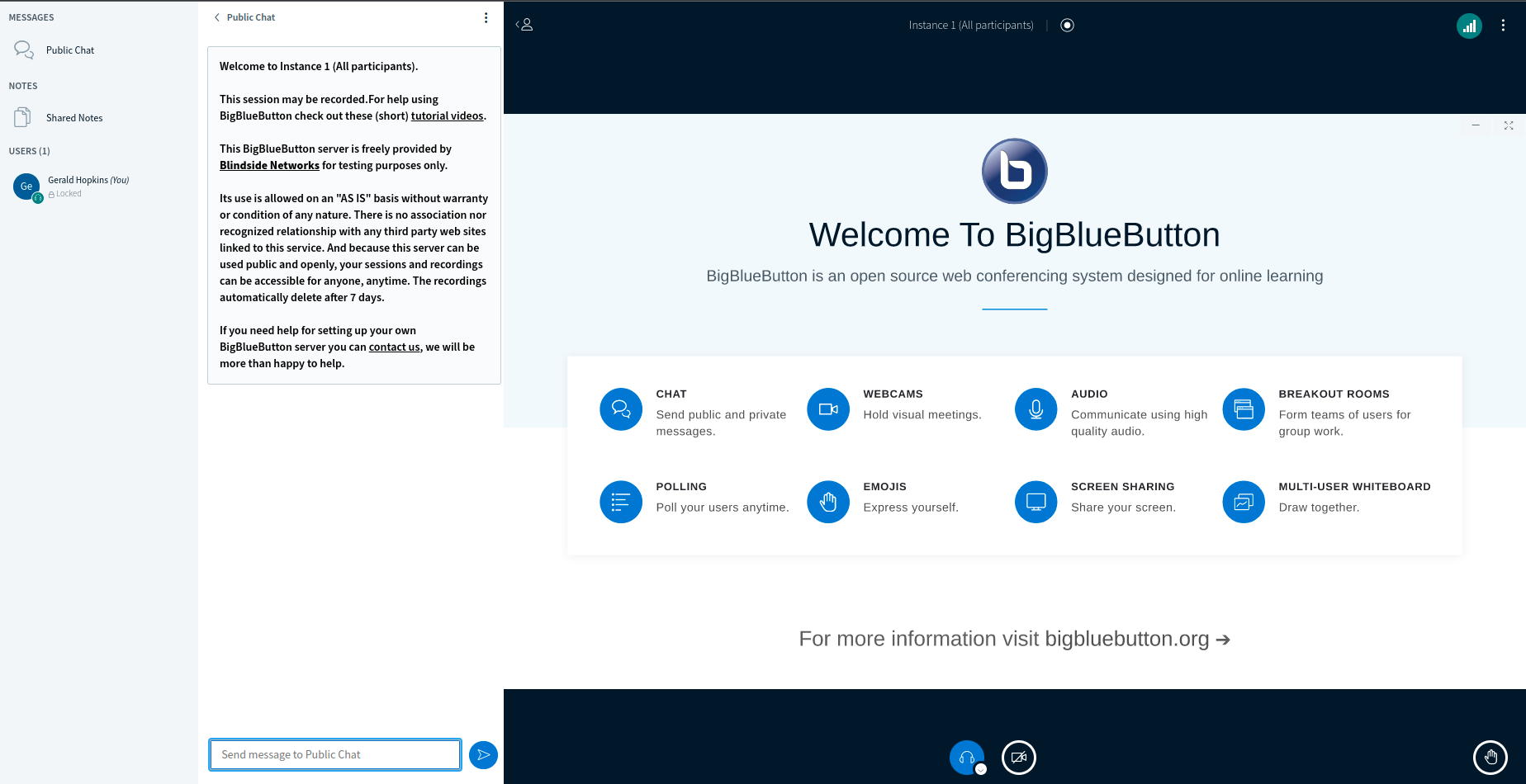Focus the Send message to Public Chat field
The image size is (1526, 784).
point(335,755)
